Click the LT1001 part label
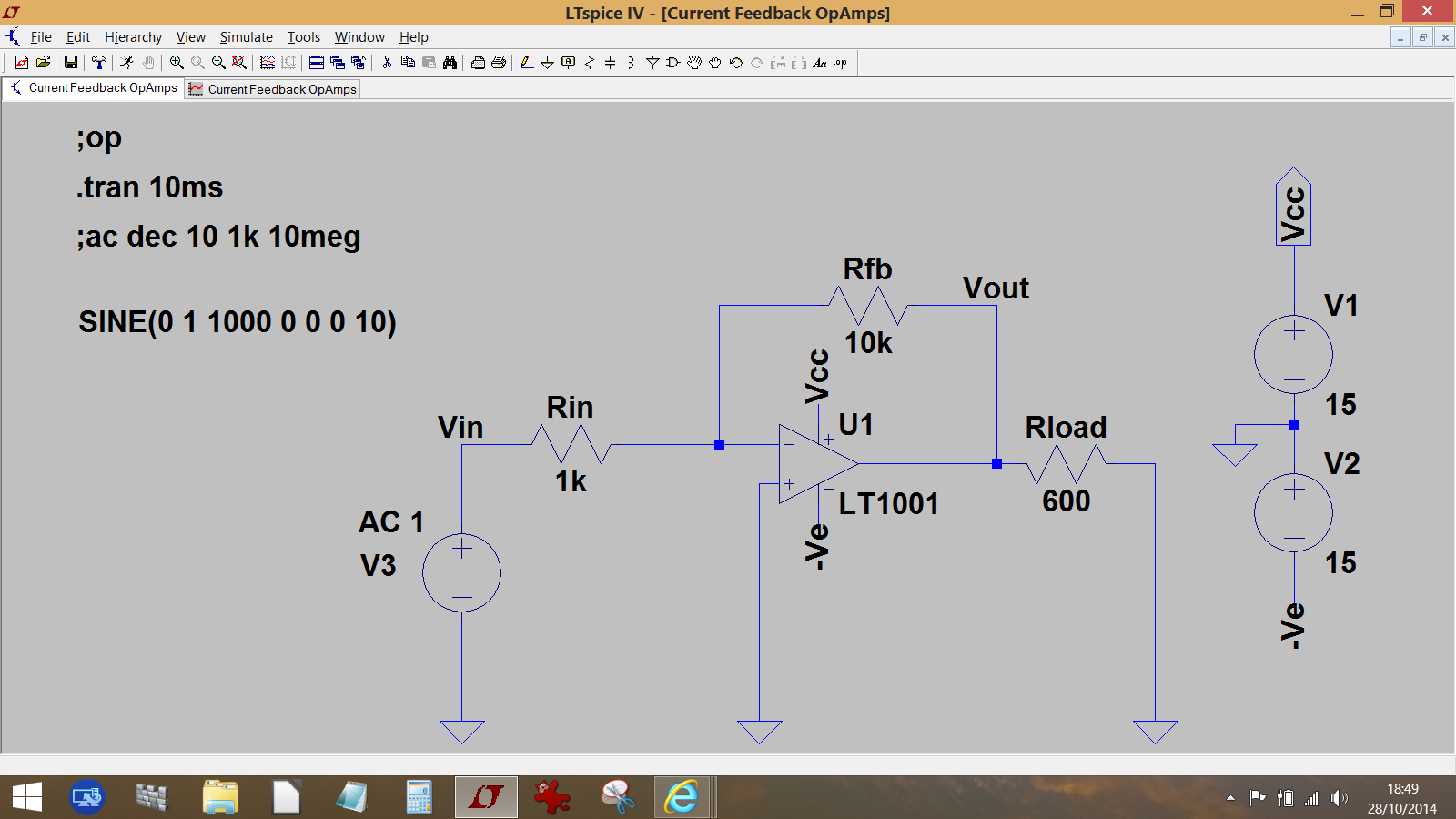1456x819 pixels. (x=888, y=503)
